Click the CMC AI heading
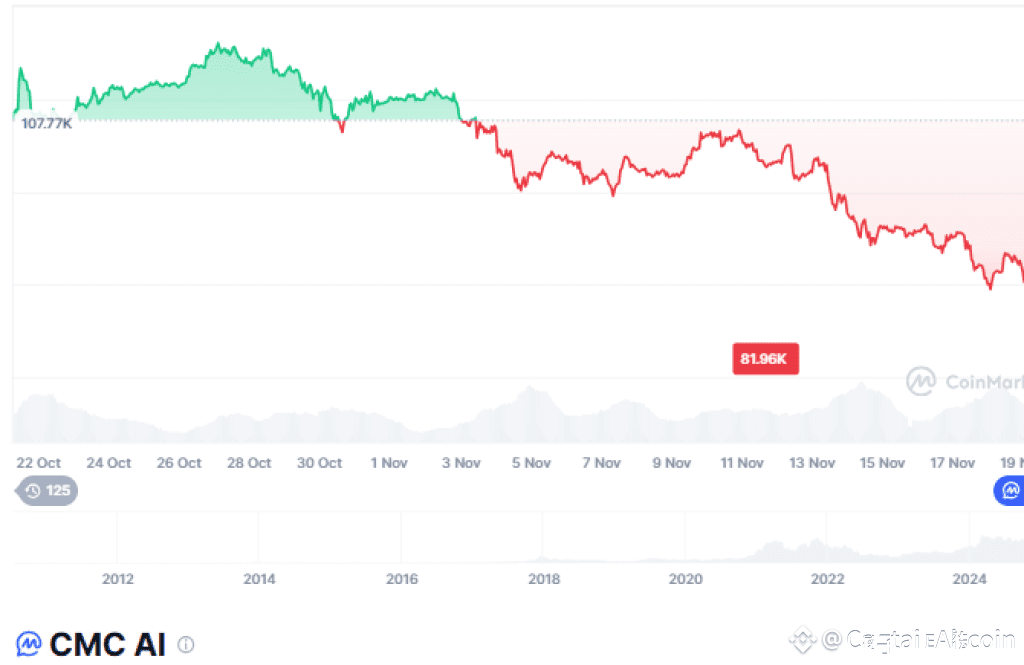The image size is (1024, 665). tap(107, 644)
